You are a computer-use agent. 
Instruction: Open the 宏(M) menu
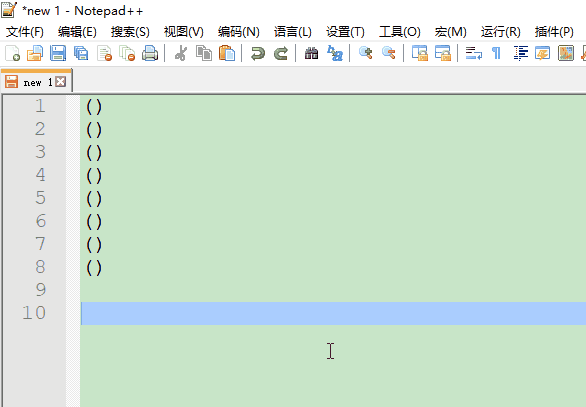coord(450,32)
